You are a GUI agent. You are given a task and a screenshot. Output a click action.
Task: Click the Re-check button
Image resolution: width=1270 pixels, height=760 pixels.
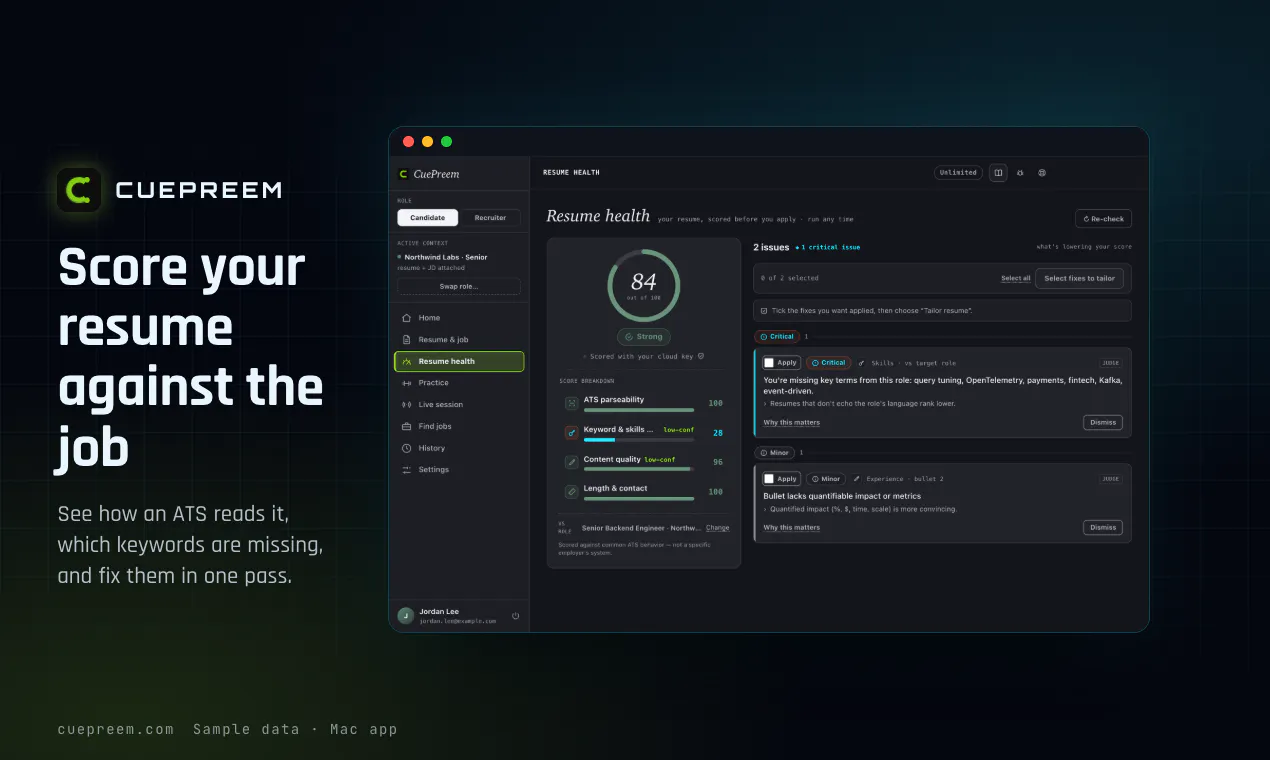pos(1104,219)
